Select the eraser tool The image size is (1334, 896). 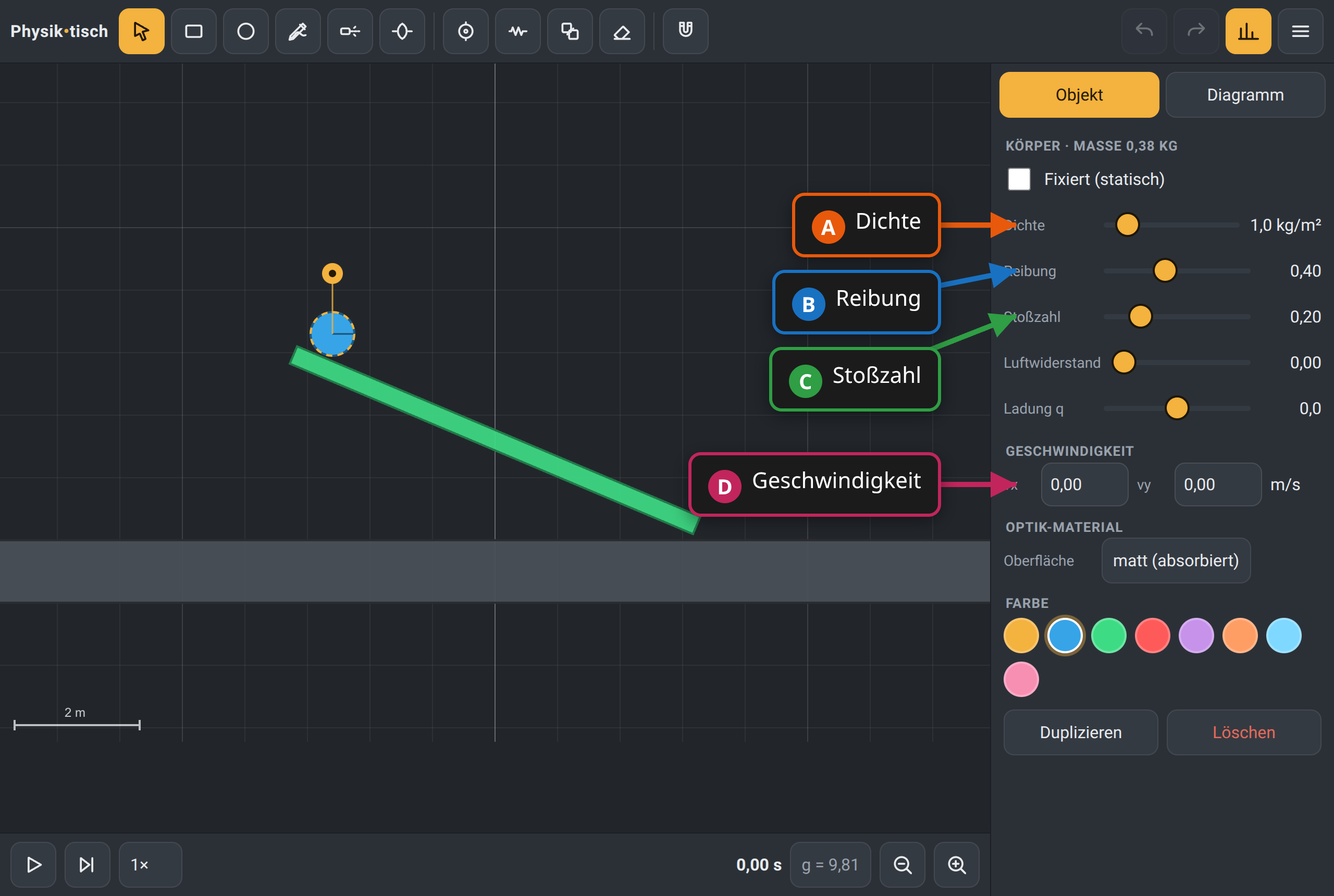coord(622,31)
